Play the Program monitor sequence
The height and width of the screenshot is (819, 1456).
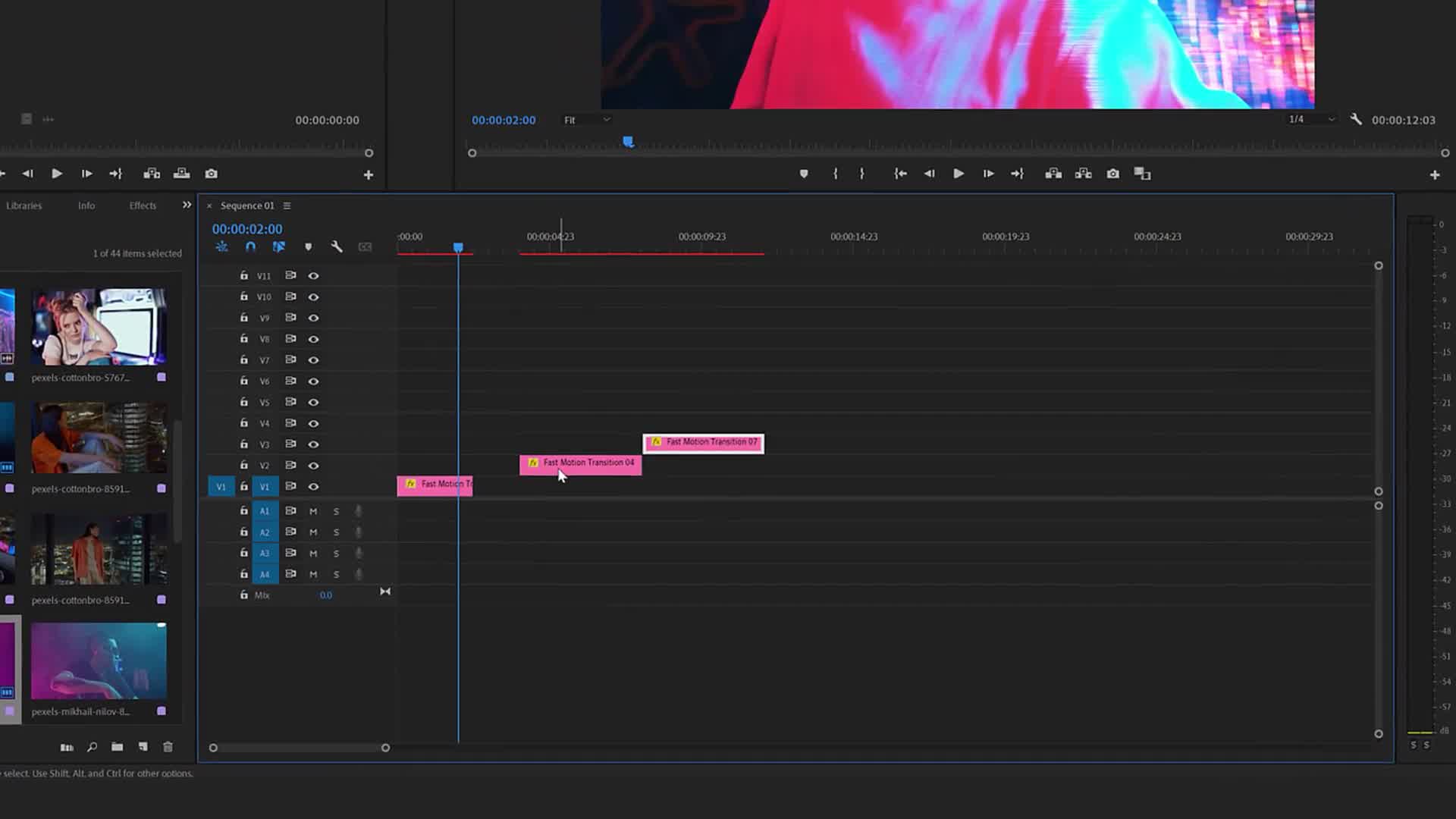(x=959, y=174)
